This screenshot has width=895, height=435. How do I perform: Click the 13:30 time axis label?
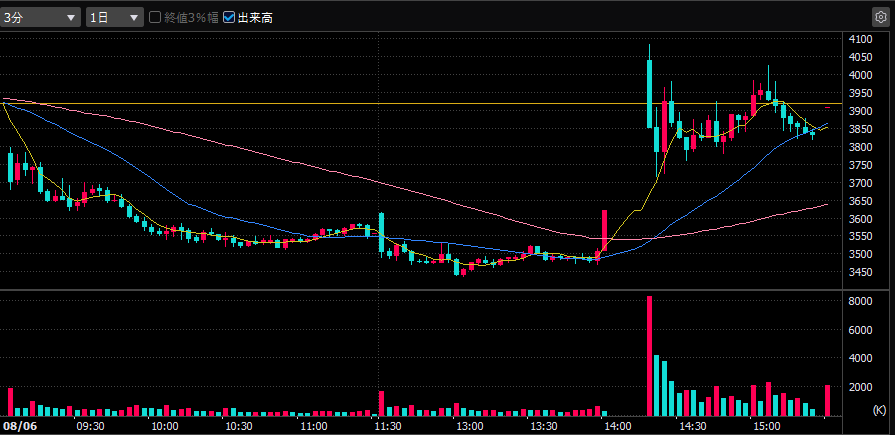tap(545, 426)
